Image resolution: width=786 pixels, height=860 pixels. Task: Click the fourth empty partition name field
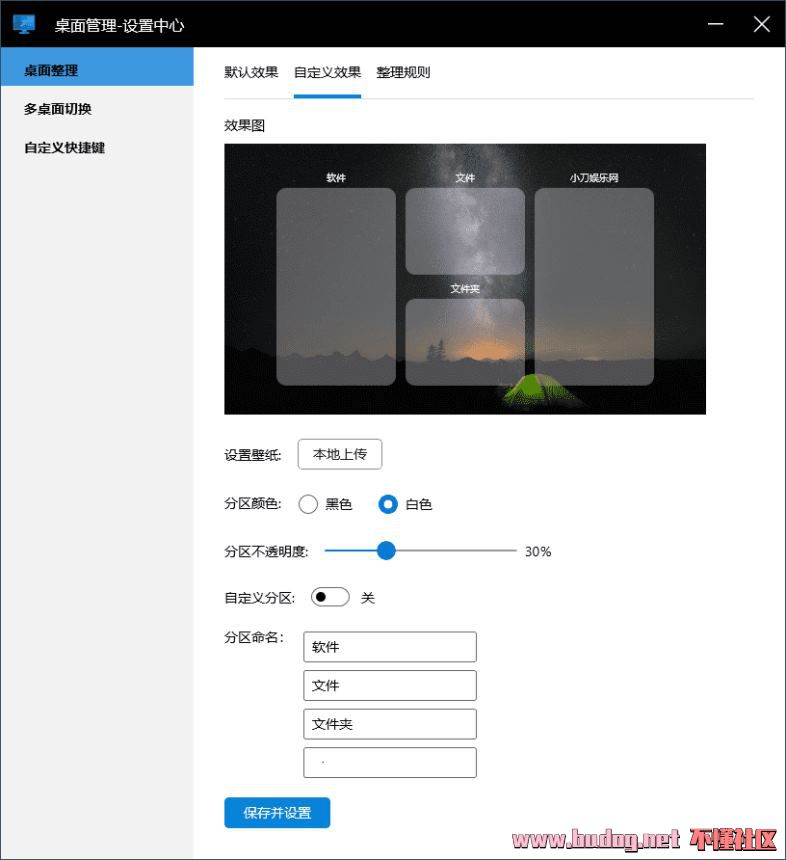(390, 762)
